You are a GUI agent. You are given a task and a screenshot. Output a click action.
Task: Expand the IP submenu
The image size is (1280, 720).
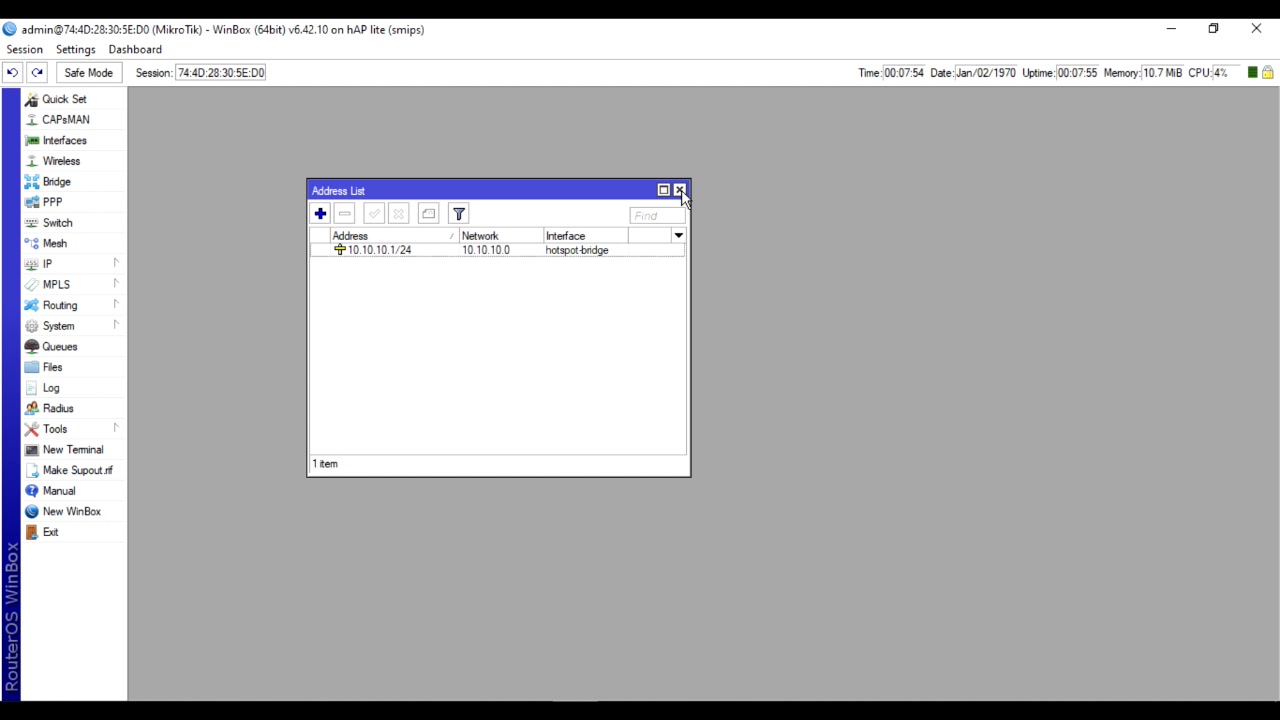(x=74, y=264)
